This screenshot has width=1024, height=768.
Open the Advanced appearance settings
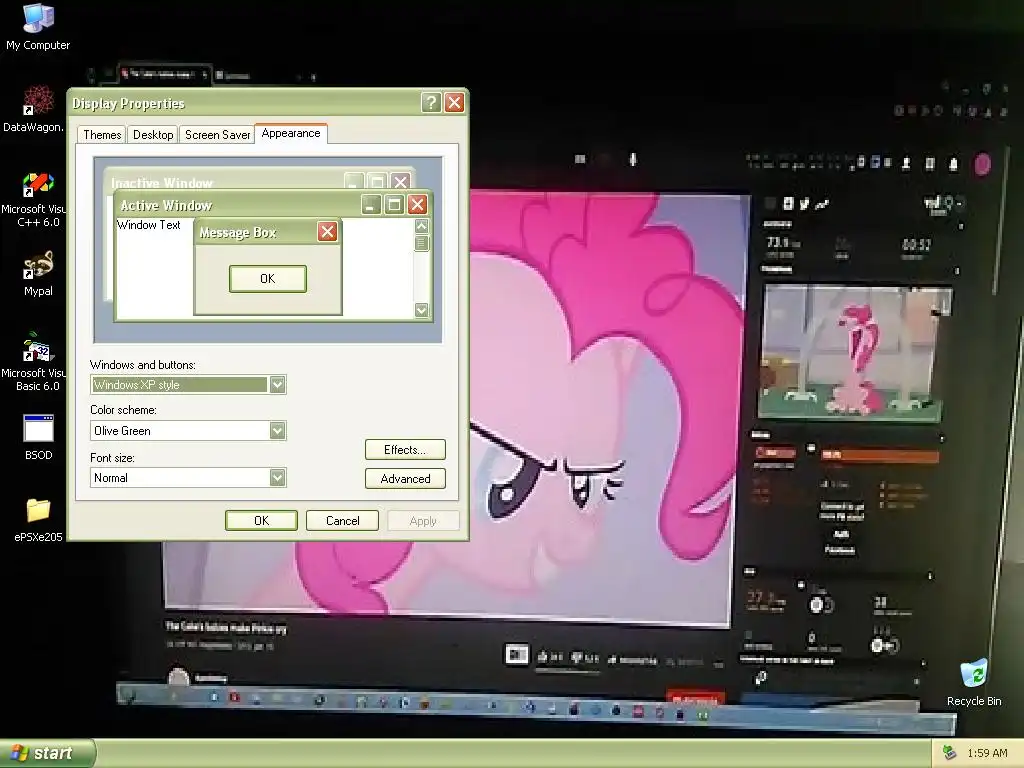405,479
